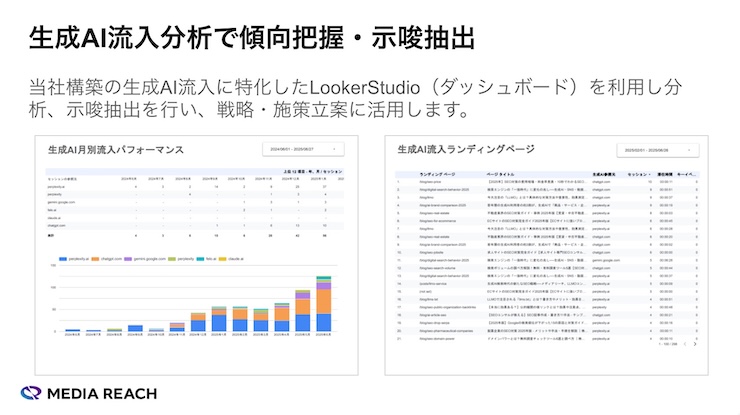The width and height of the screenshot is (740, 415).
Task: Click the green perplexity legend swatch
Action: click(172, 259)
